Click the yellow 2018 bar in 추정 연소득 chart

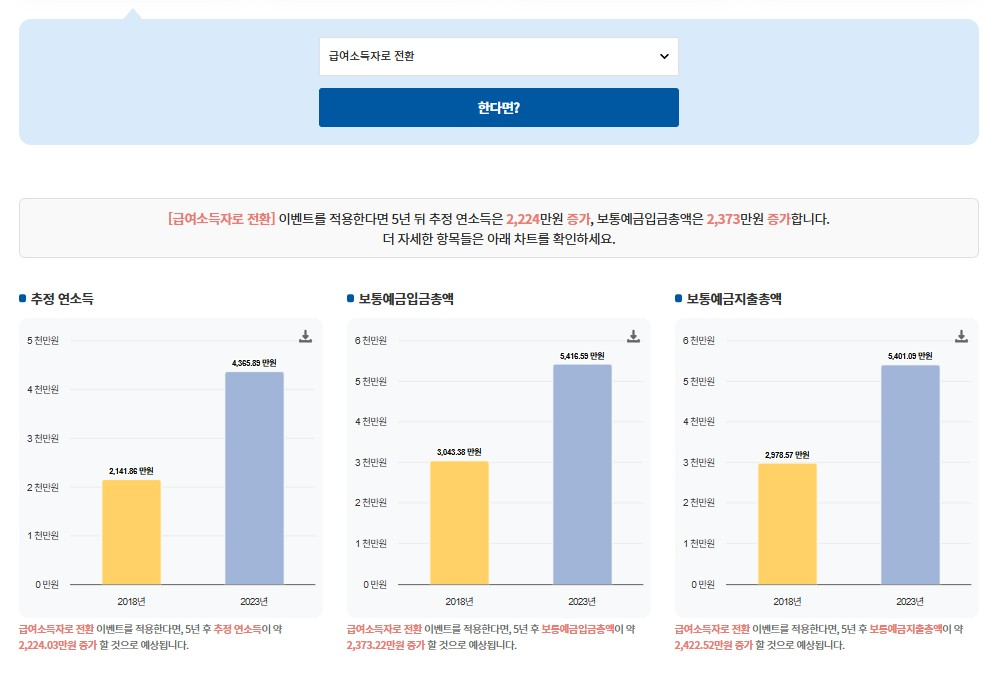click(x=131, y=532)
